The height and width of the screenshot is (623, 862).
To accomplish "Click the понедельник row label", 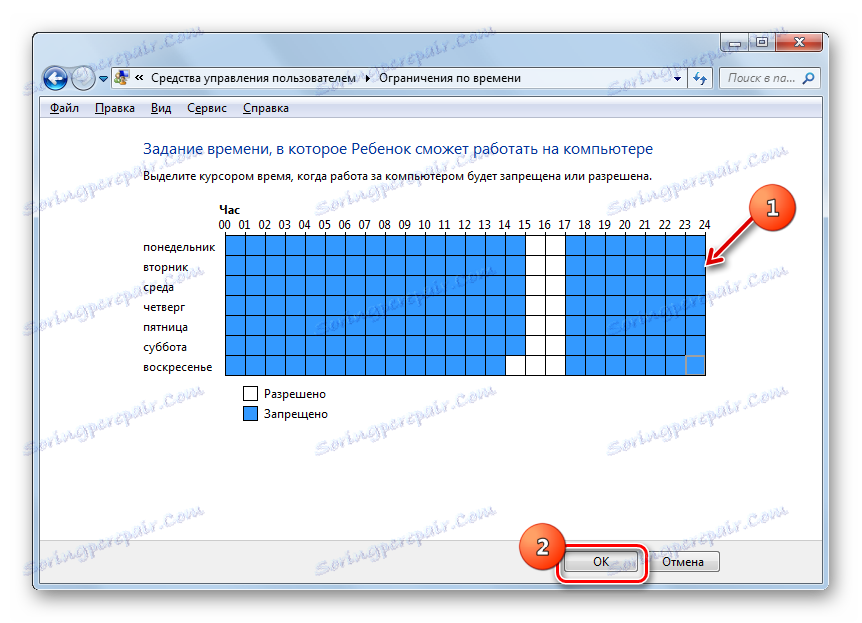I will tap(179, 247).
